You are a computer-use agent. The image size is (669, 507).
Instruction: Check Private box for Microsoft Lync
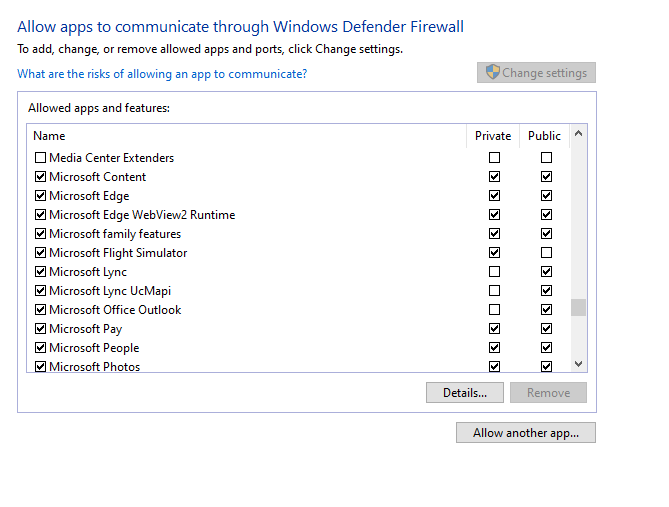(494, 272)
